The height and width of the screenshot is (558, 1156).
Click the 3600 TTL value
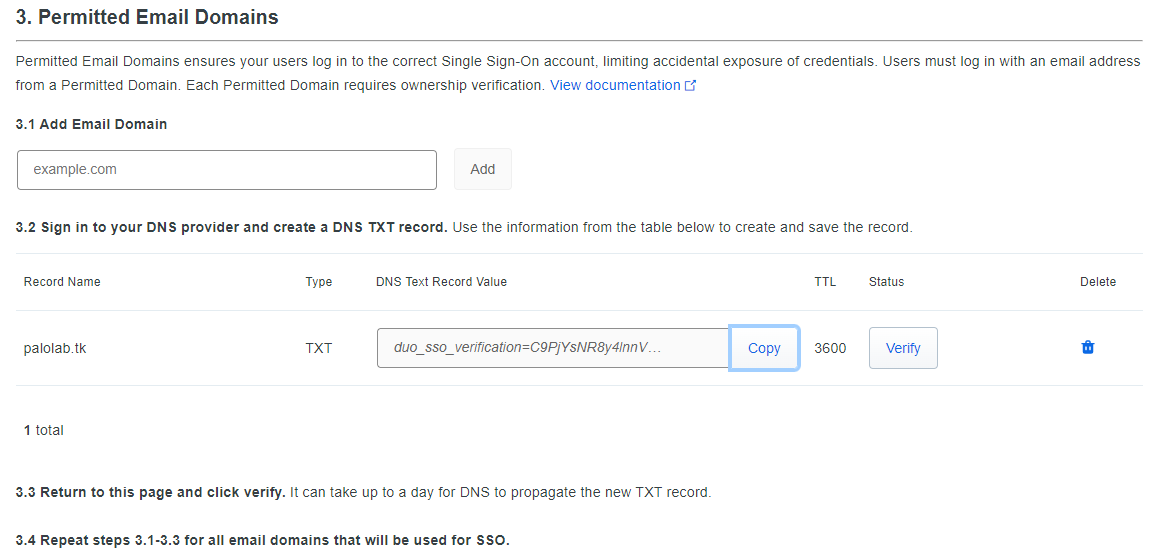tap(830, 348)
